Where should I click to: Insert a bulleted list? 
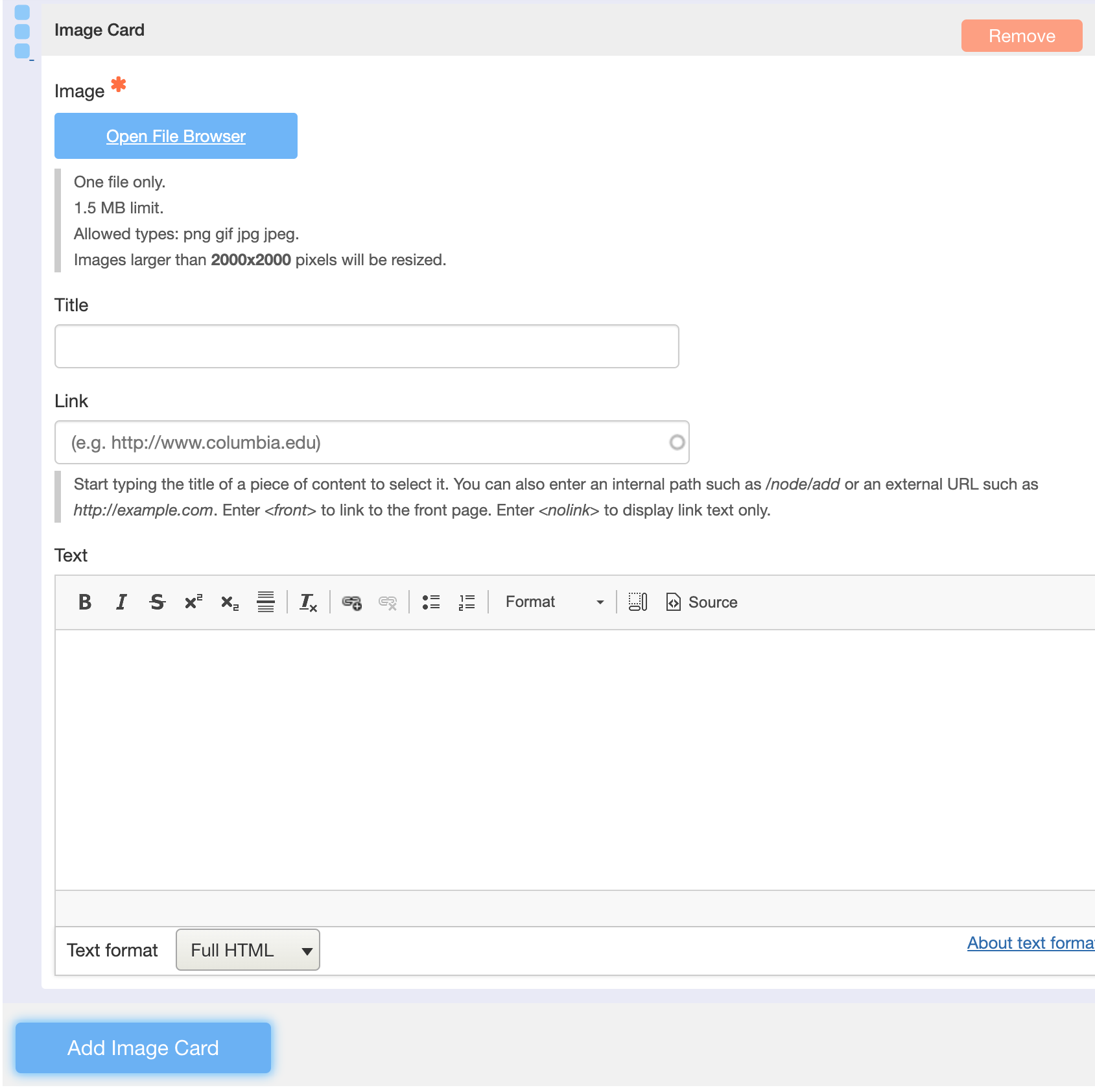[430, 602]
